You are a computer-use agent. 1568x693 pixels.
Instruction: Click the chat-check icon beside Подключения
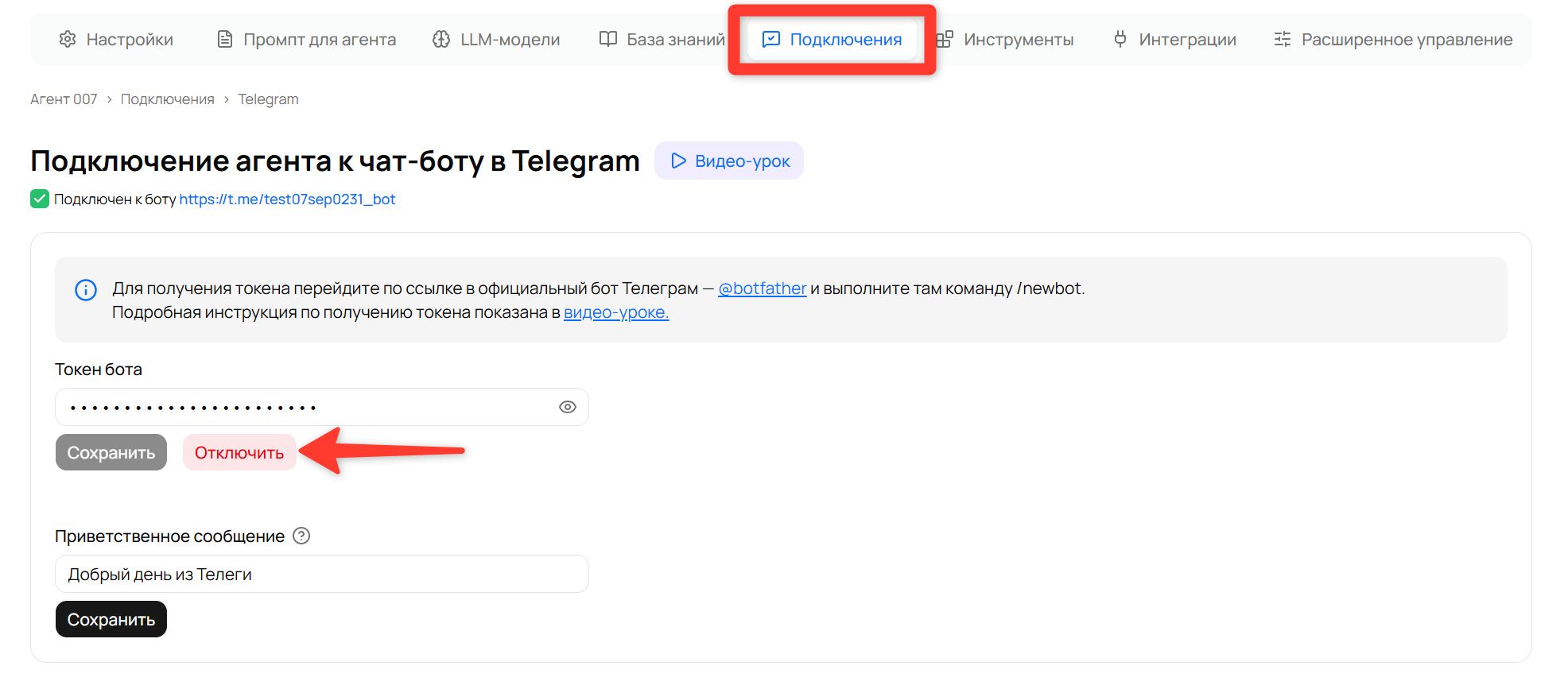[x=771, y=39]
